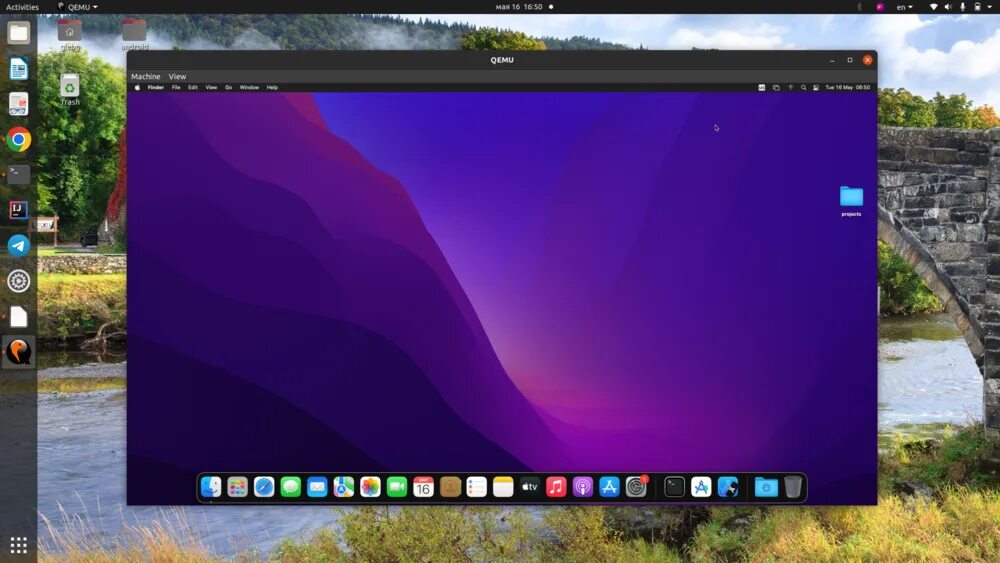Maximize the QEMU window
This screenshot has height=563, width=1000.
(849, 60)
